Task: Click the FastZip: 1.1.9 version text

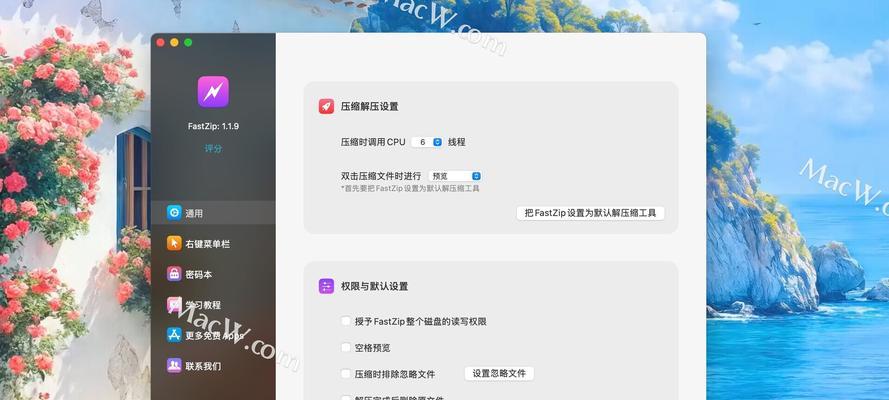Action: click(213, 126)
